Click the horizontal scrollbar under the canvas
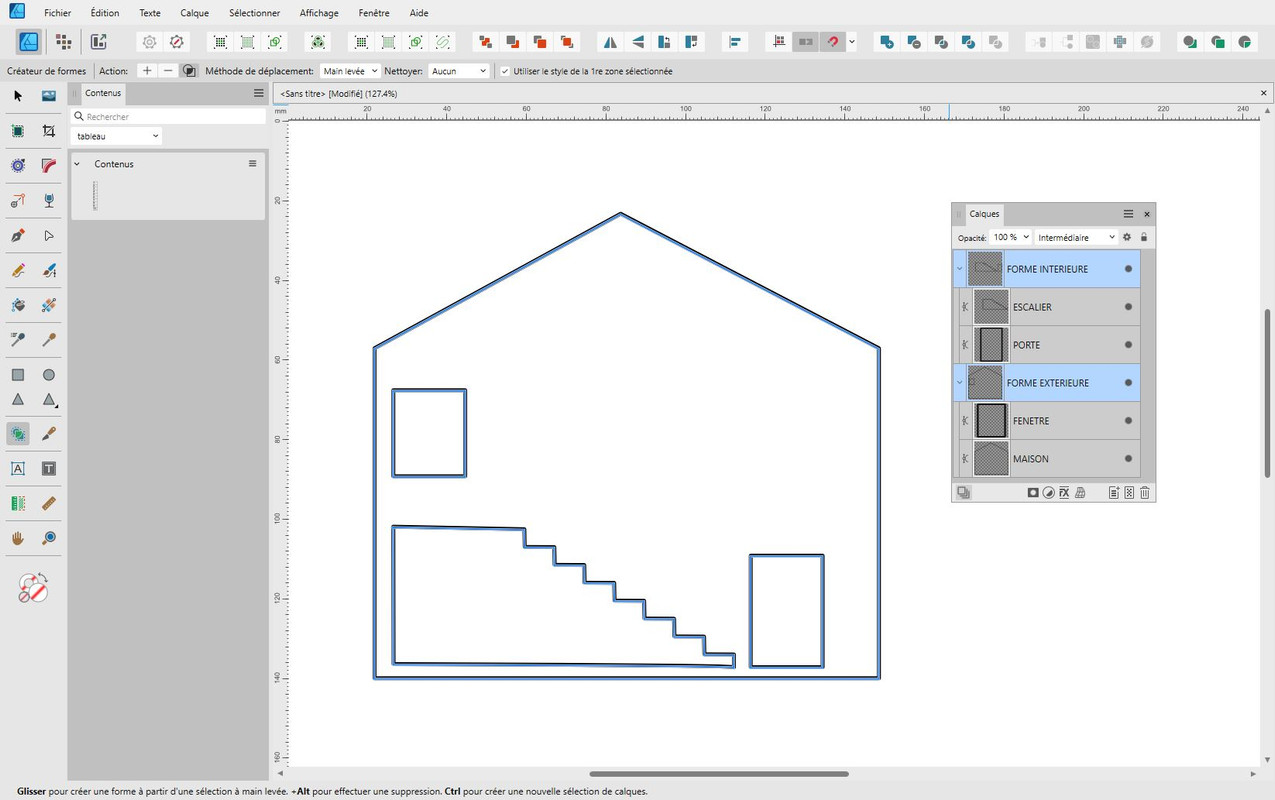 coord(719,774)
